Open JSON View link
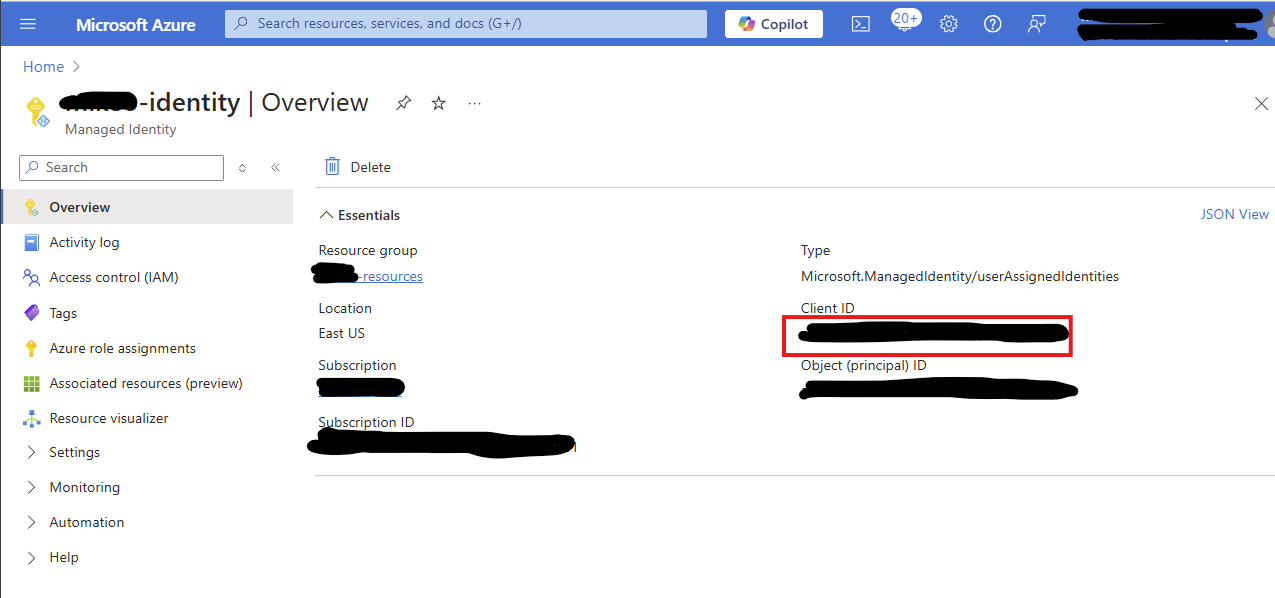Viewport: 1275px width, 598px height. (x=1235, y=214)
